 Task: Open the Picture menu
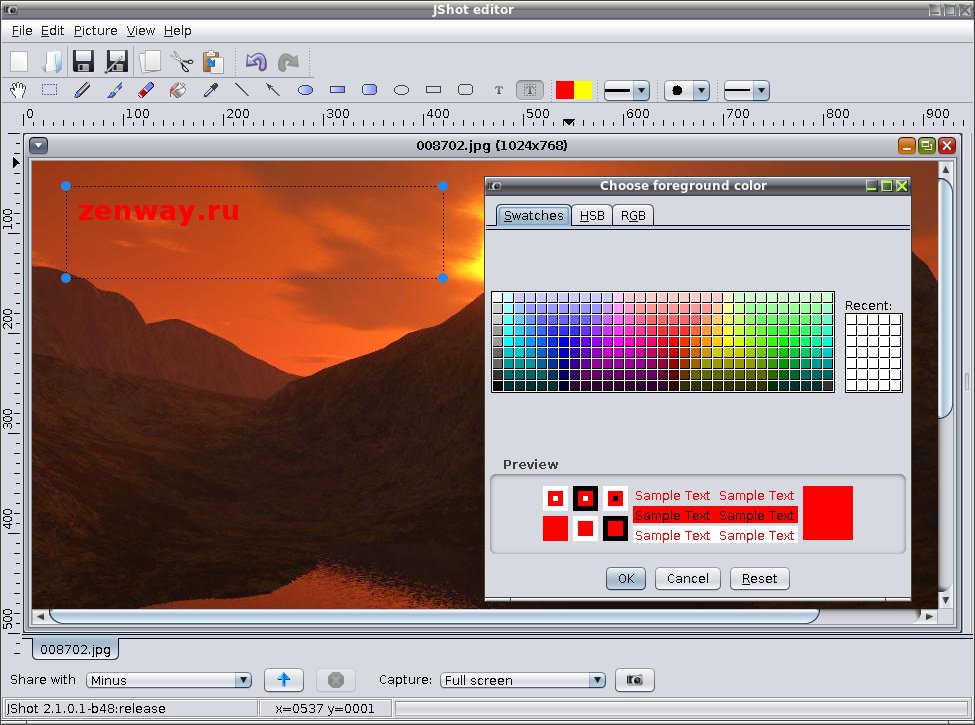pos(95,30)
